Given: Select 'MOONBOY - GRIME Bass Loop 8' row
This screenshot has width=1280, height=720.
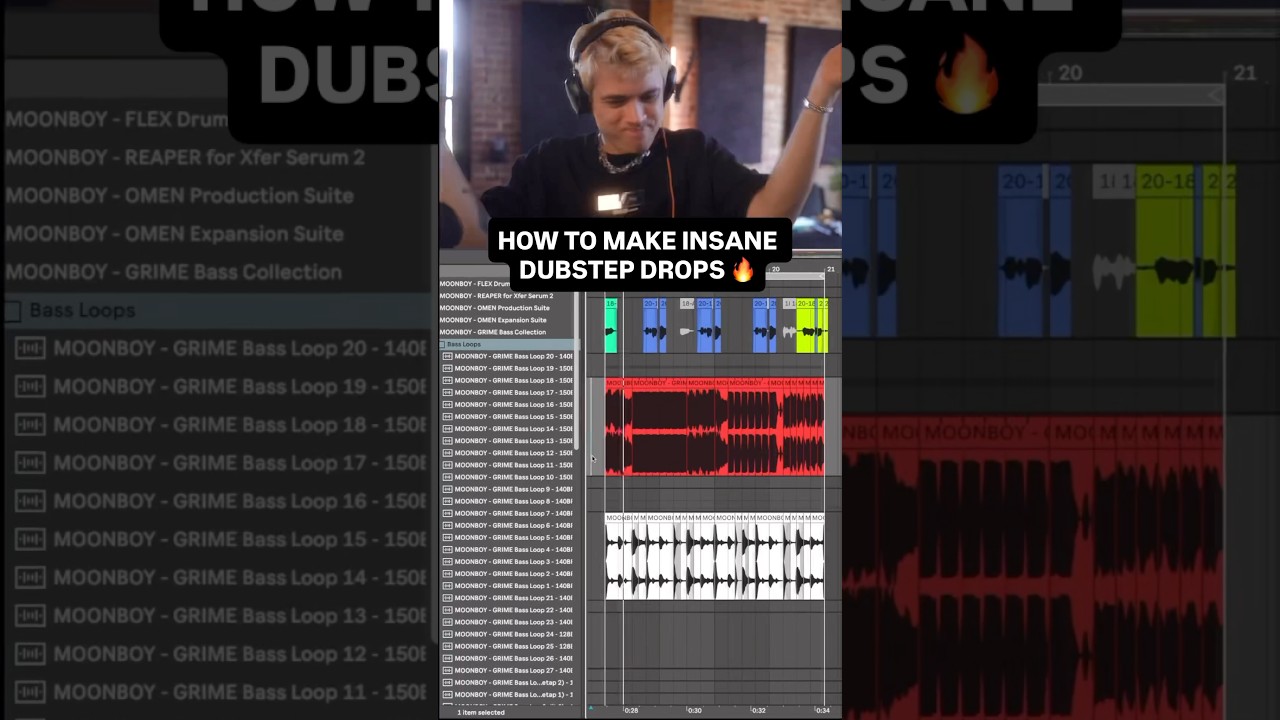Looking at the screenshot, I should (x=509, y=501).
